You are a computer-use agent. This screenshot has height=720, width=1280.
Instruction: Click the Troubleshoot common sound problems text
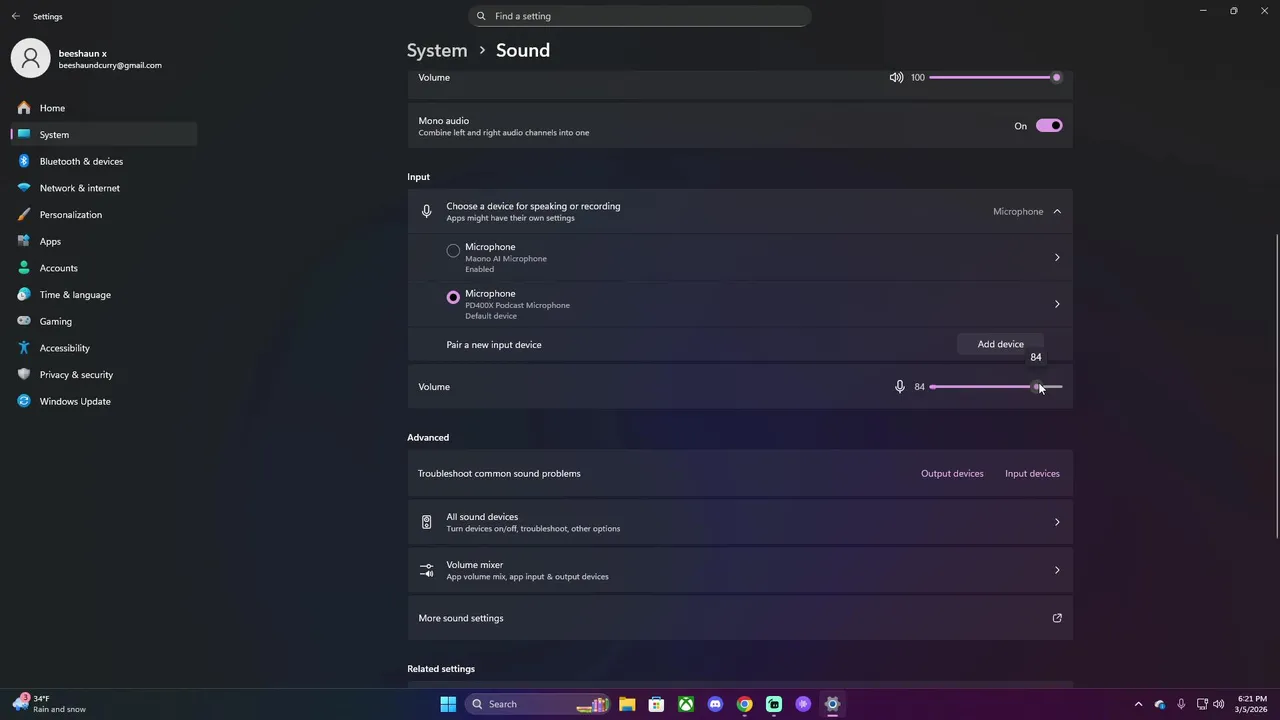pos(499,473)
